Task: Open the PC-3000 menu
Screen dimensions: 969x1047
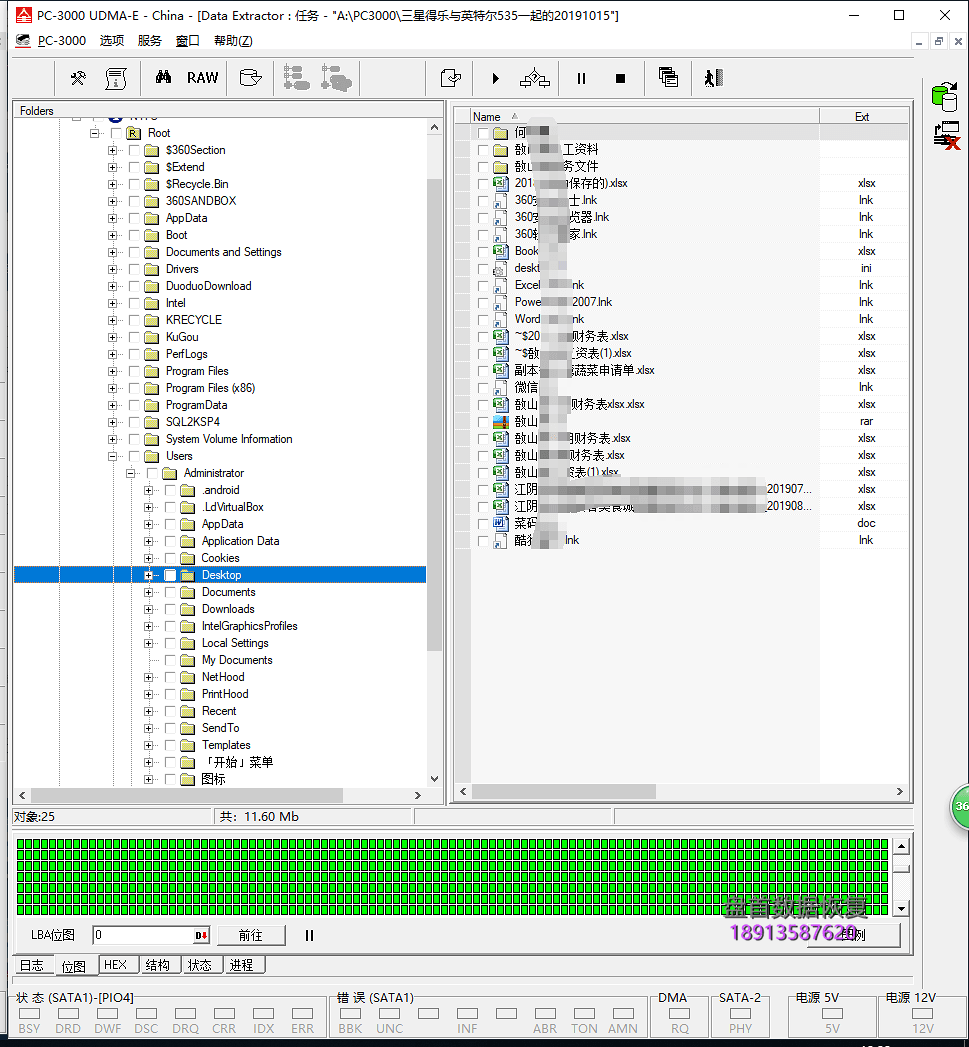Action: pos(62,41)
